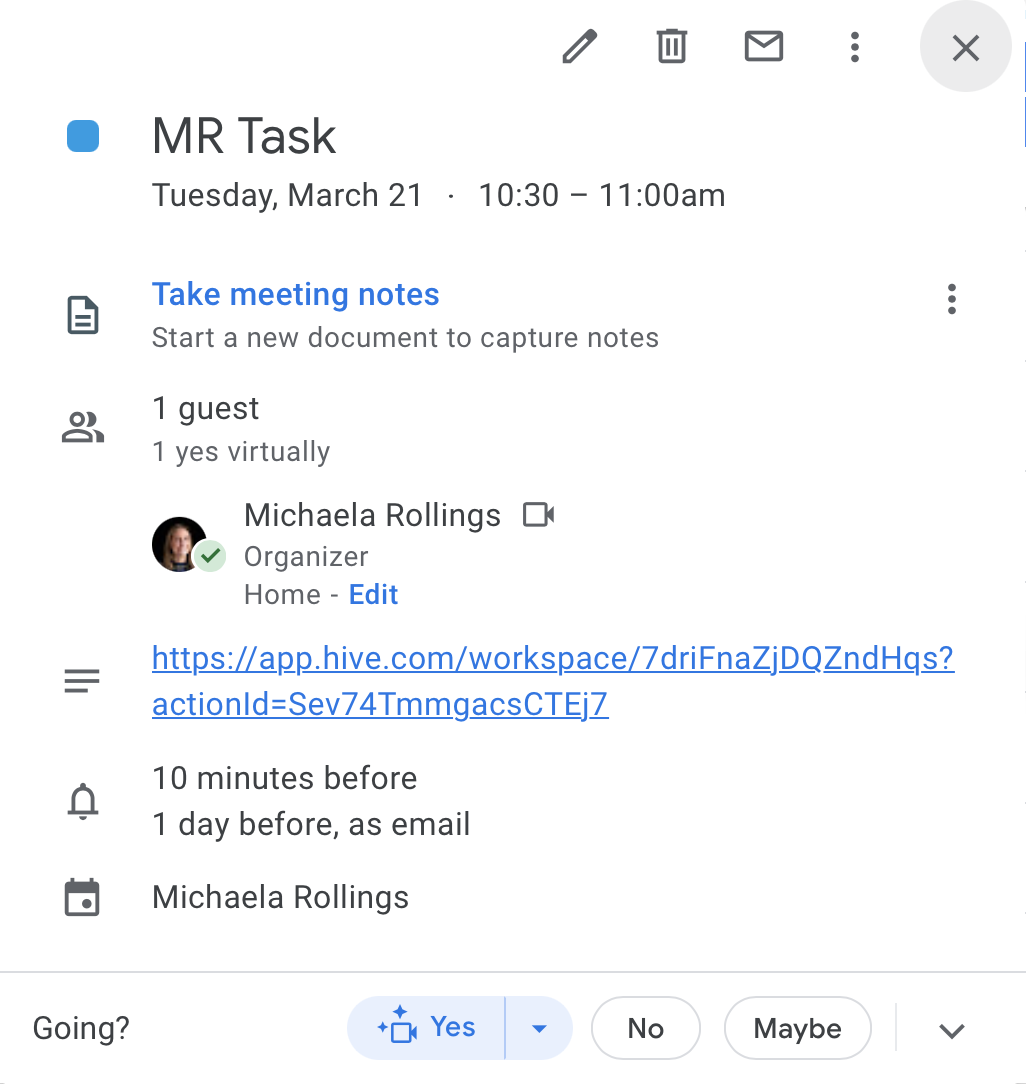Click the document icon beside meeting notes

pos(83,314)
